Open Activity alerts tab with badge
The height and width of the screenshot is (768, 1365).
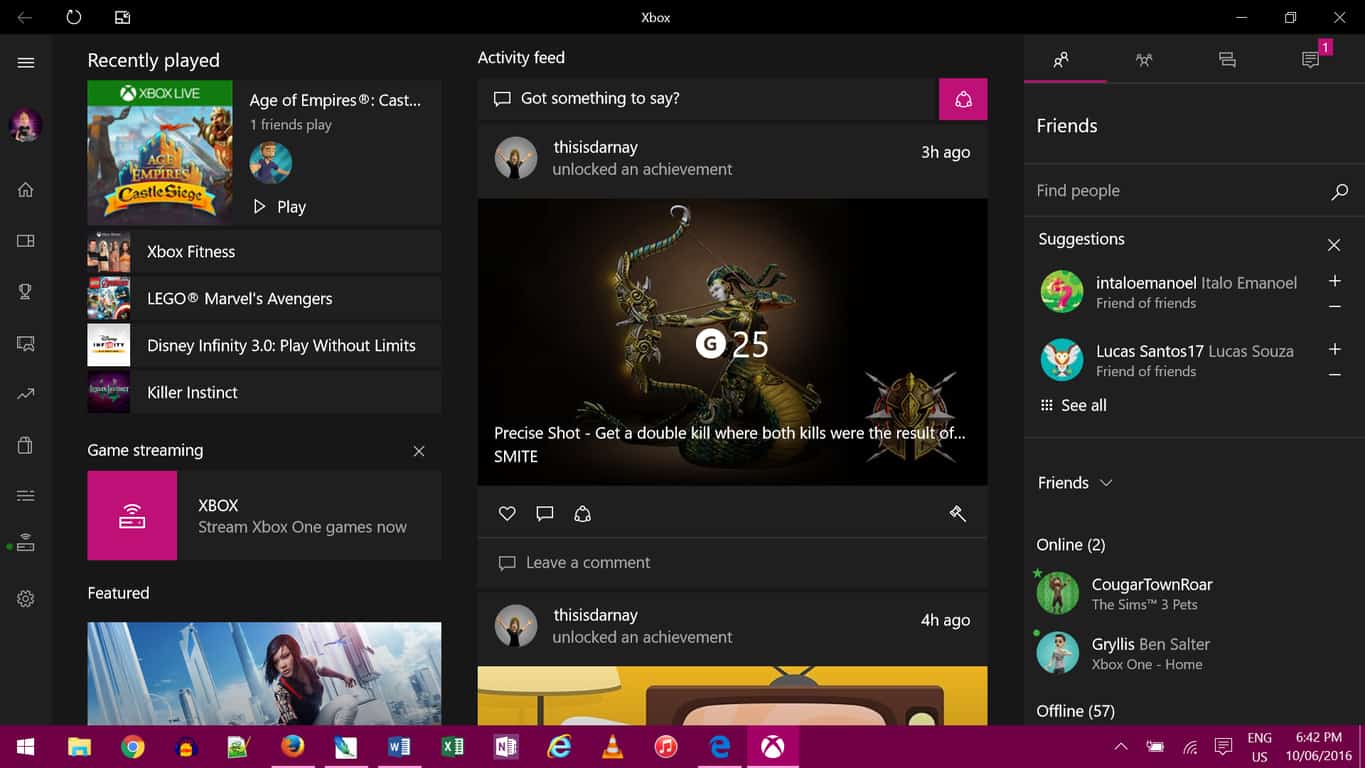pyautogui.click(x=1311, y=60)
